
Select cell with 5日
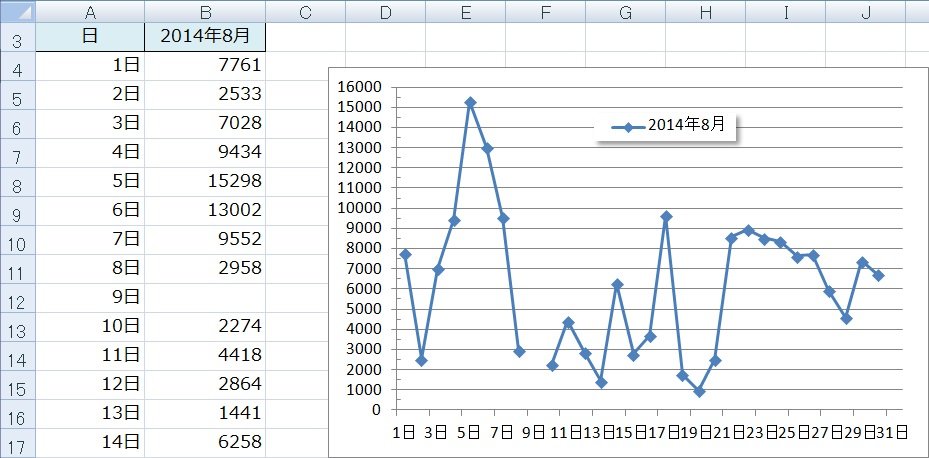tap(90, 182)
